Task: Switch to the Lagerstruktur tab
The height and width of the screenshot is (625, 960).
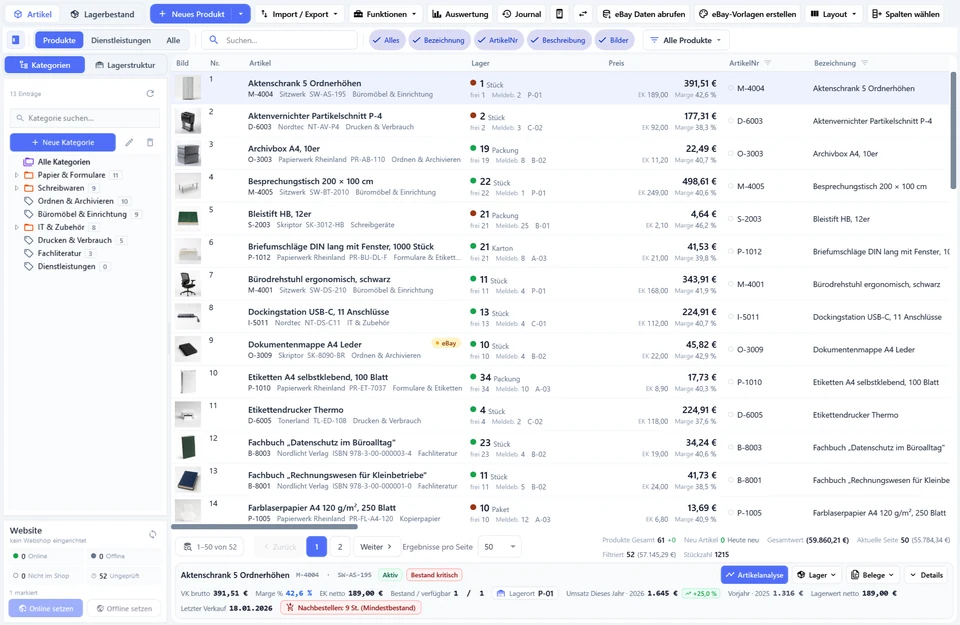Action: click(x=125, y=65)
